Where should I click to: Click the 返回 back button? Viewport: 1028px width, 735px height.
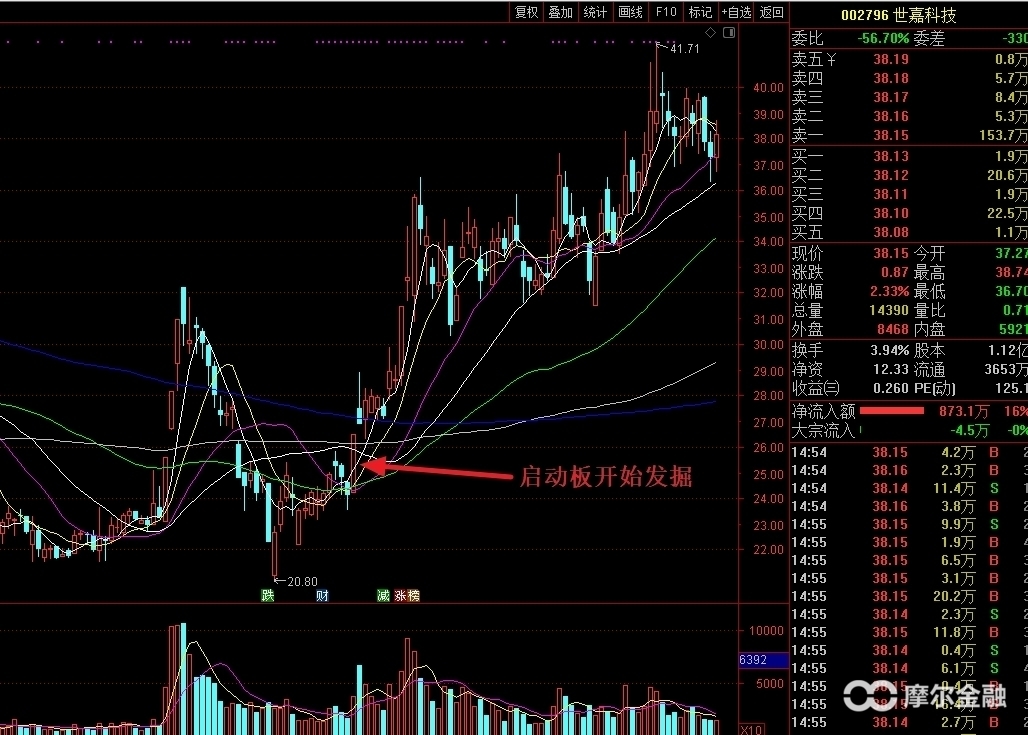[x=772, y=12]
